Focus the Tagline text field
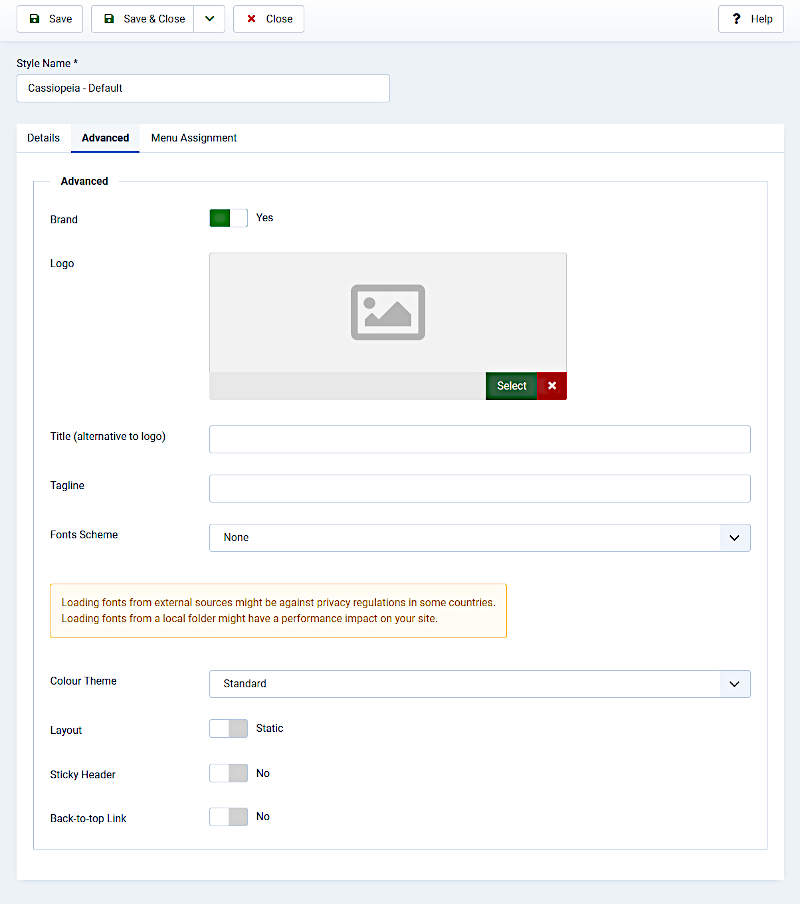Screen dimensions: 800x904 click(480, 488)
